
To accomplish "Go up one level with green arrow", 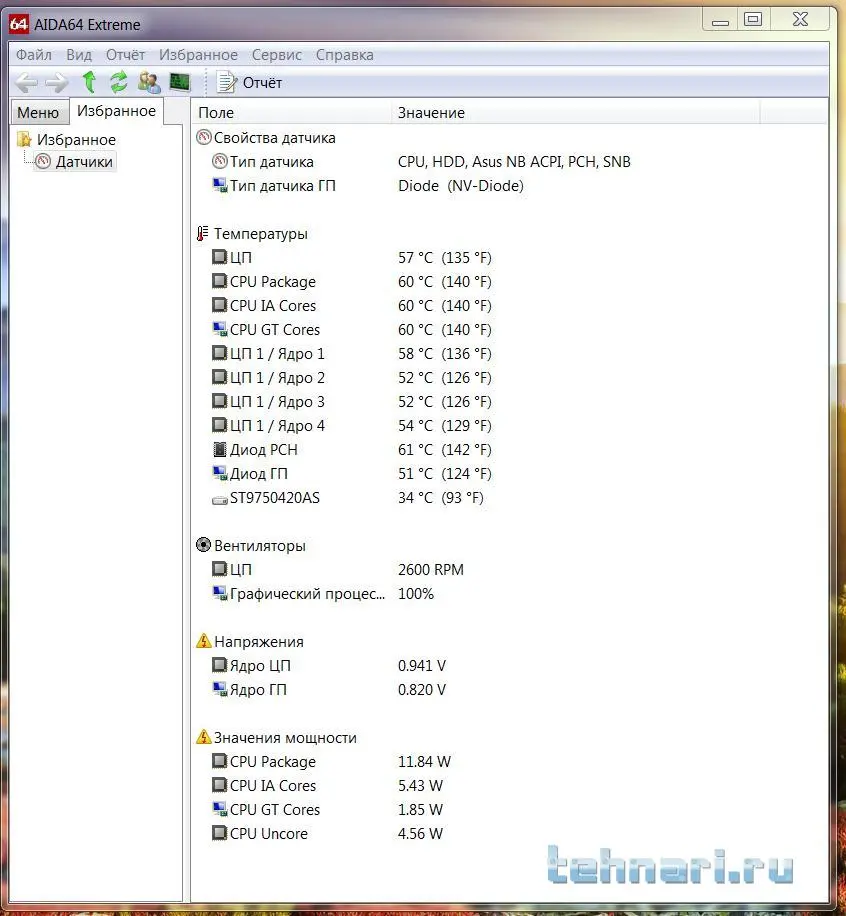I will (x=89, y=82).
